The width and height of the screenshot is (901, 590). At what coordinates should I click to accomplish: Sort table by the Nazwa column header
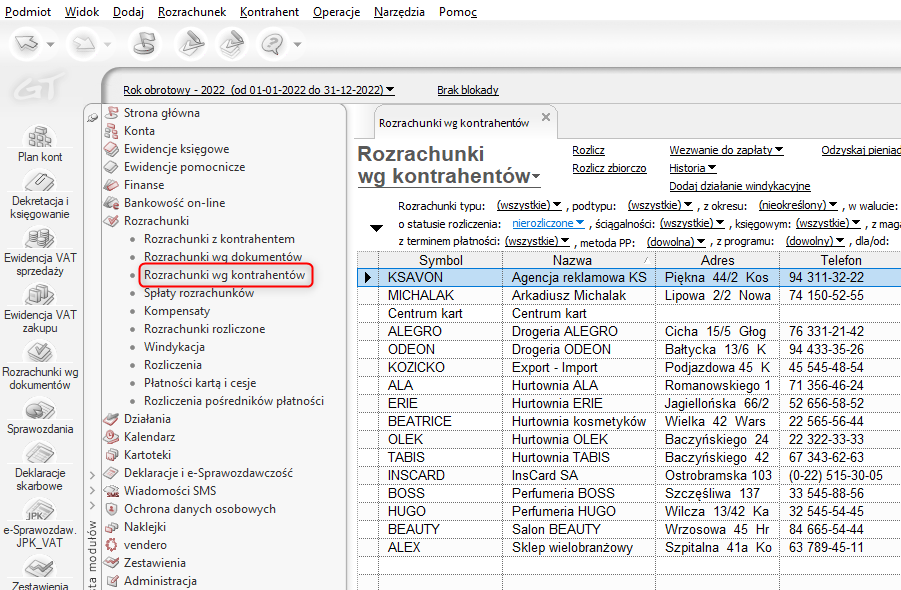click(x=578, y=260)
